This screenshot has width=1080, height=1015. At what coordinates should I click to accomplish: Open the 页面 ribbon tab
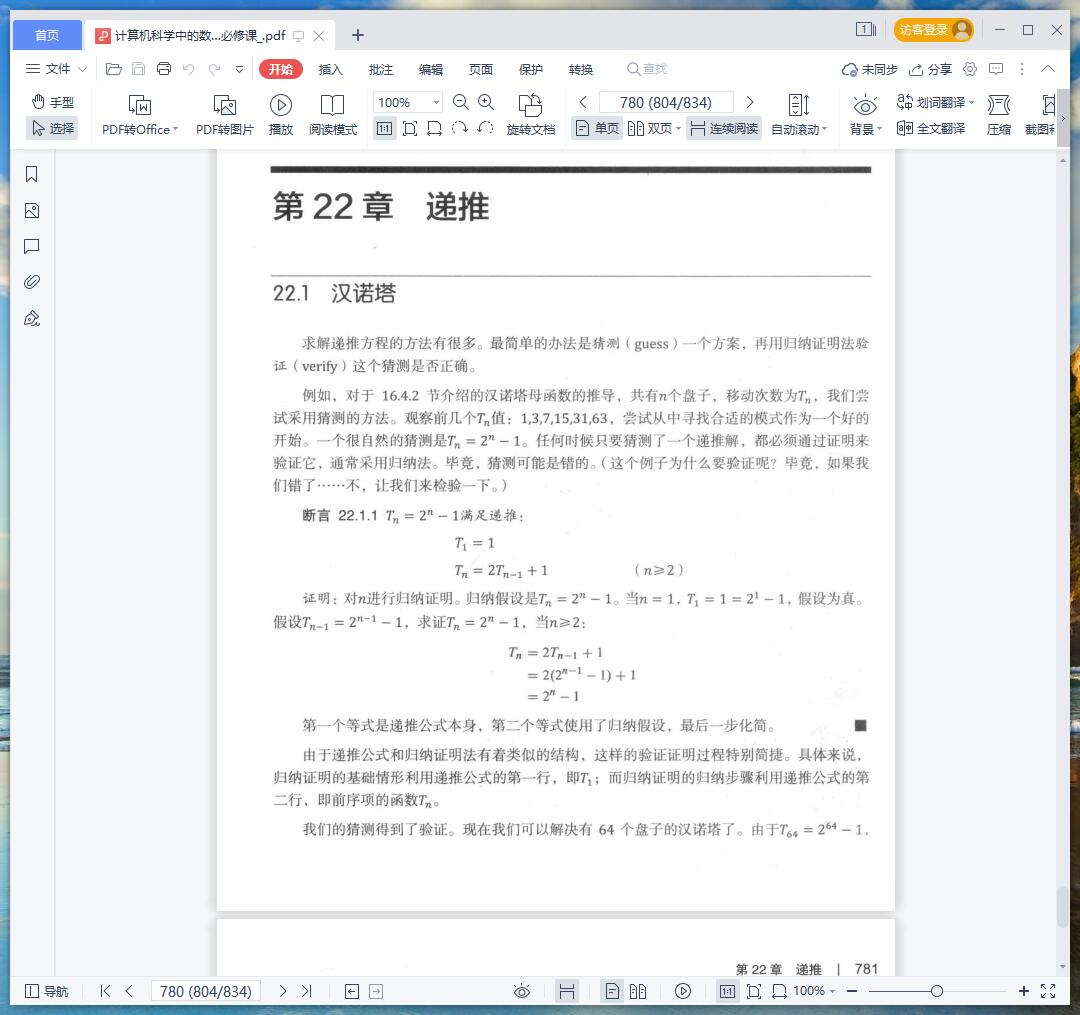(481, 69)
